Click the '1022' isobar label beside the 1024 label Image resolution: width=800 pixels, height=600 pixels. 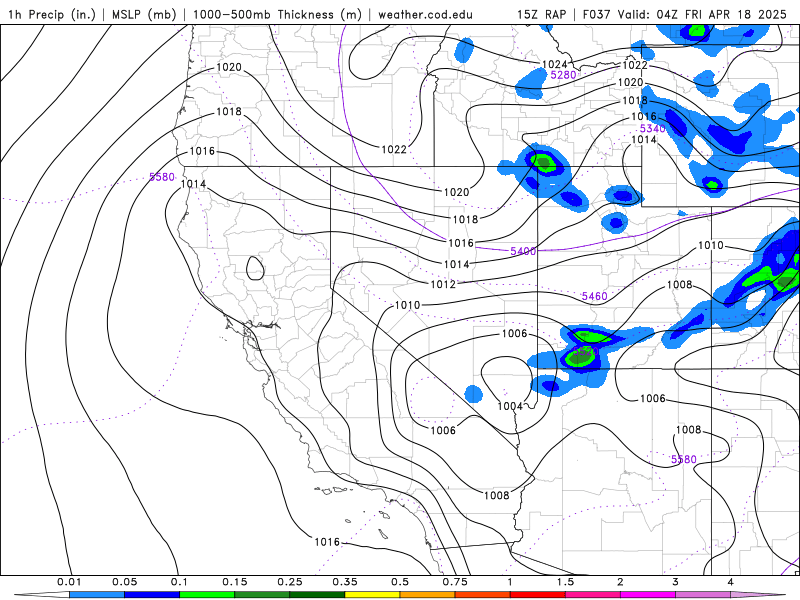pyautogui.click(x=635, y=65)
